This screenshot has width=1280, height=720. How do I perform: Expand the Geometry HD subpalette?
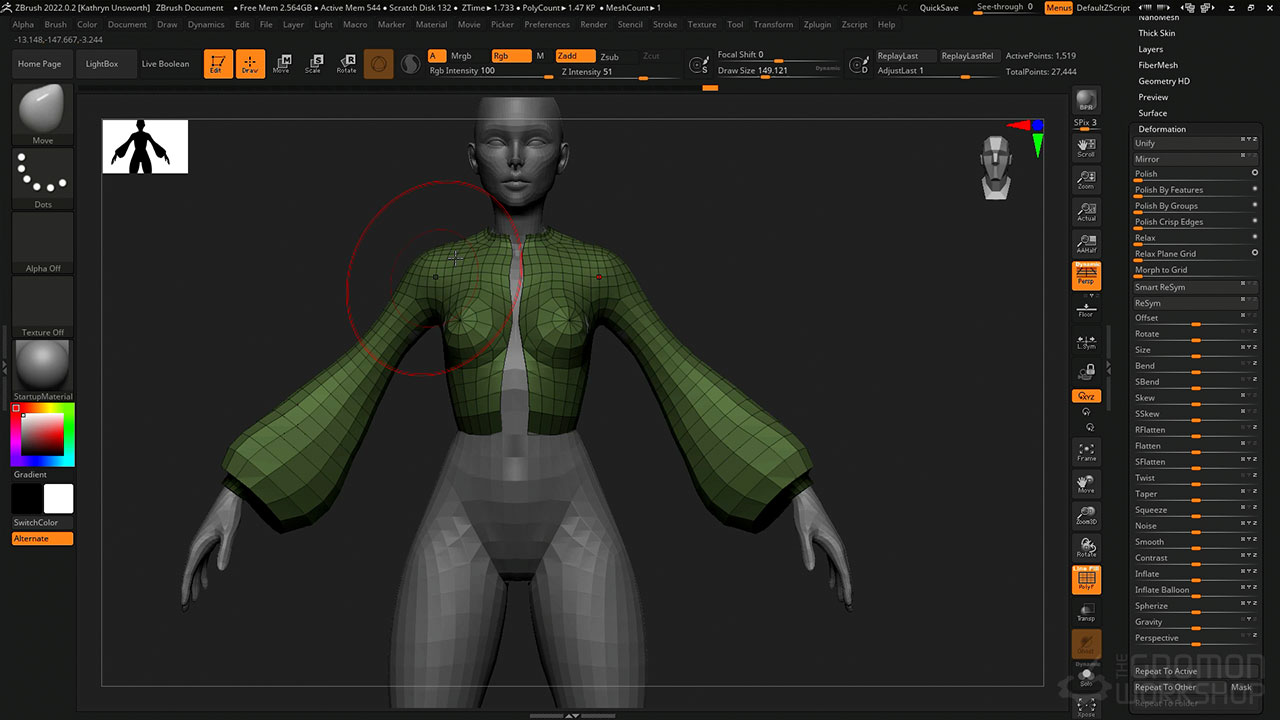(x=1163, y=81)
